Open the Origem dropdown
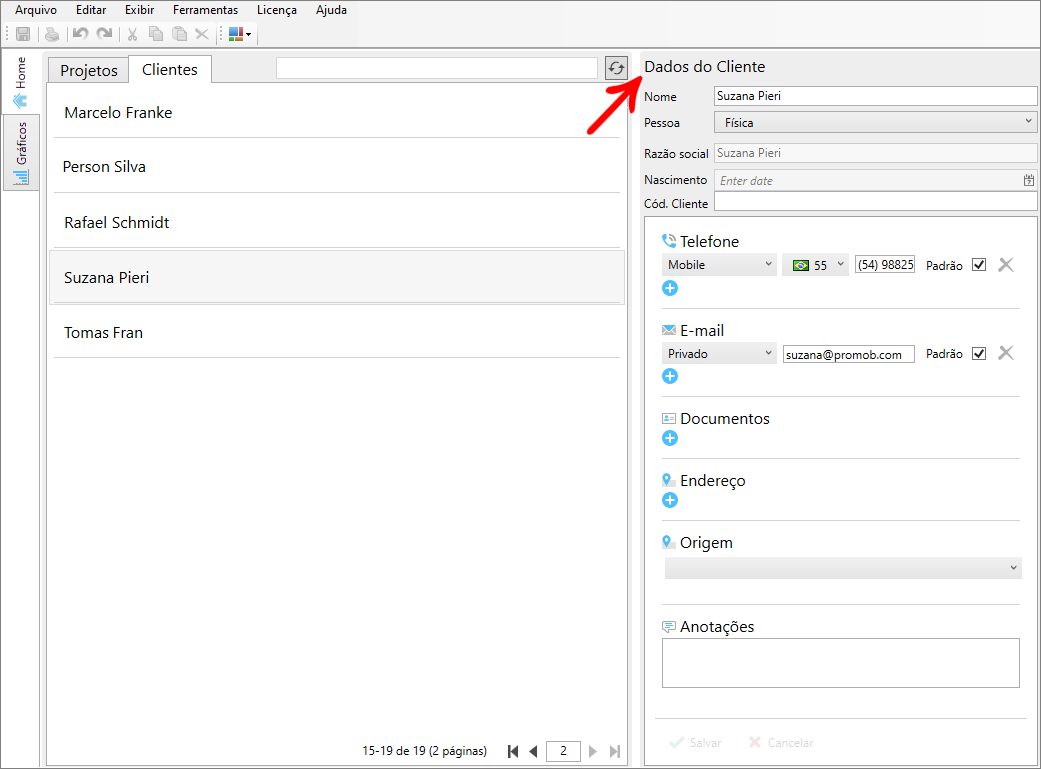This screenshot has height=769, width=1041. click(842, 568)
